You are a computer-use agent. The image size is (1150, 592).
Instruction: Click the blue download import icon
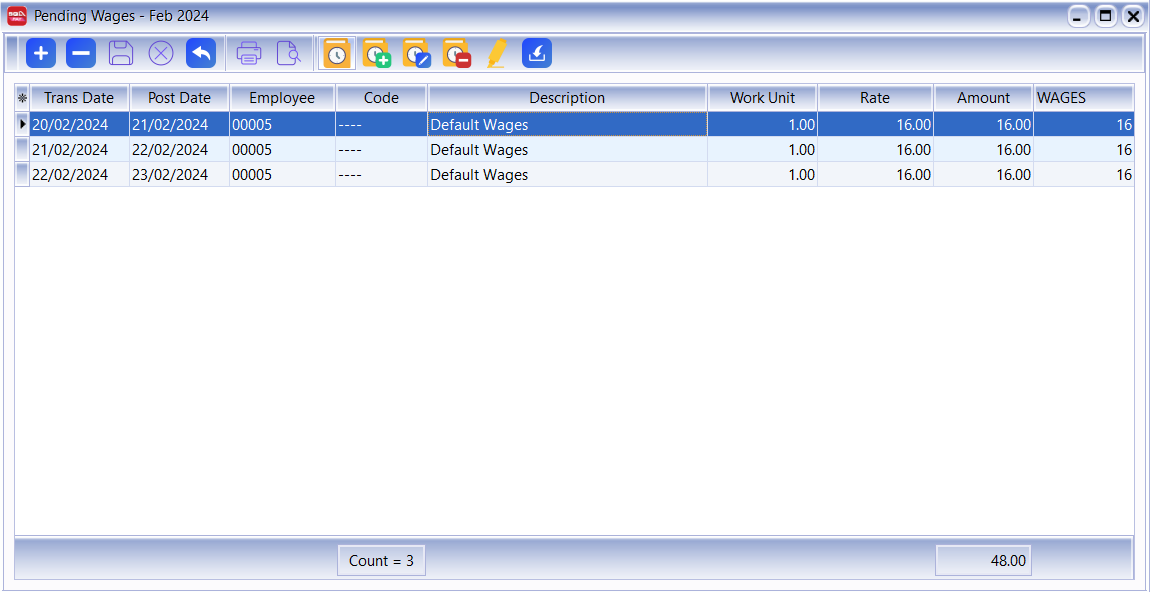537,54
